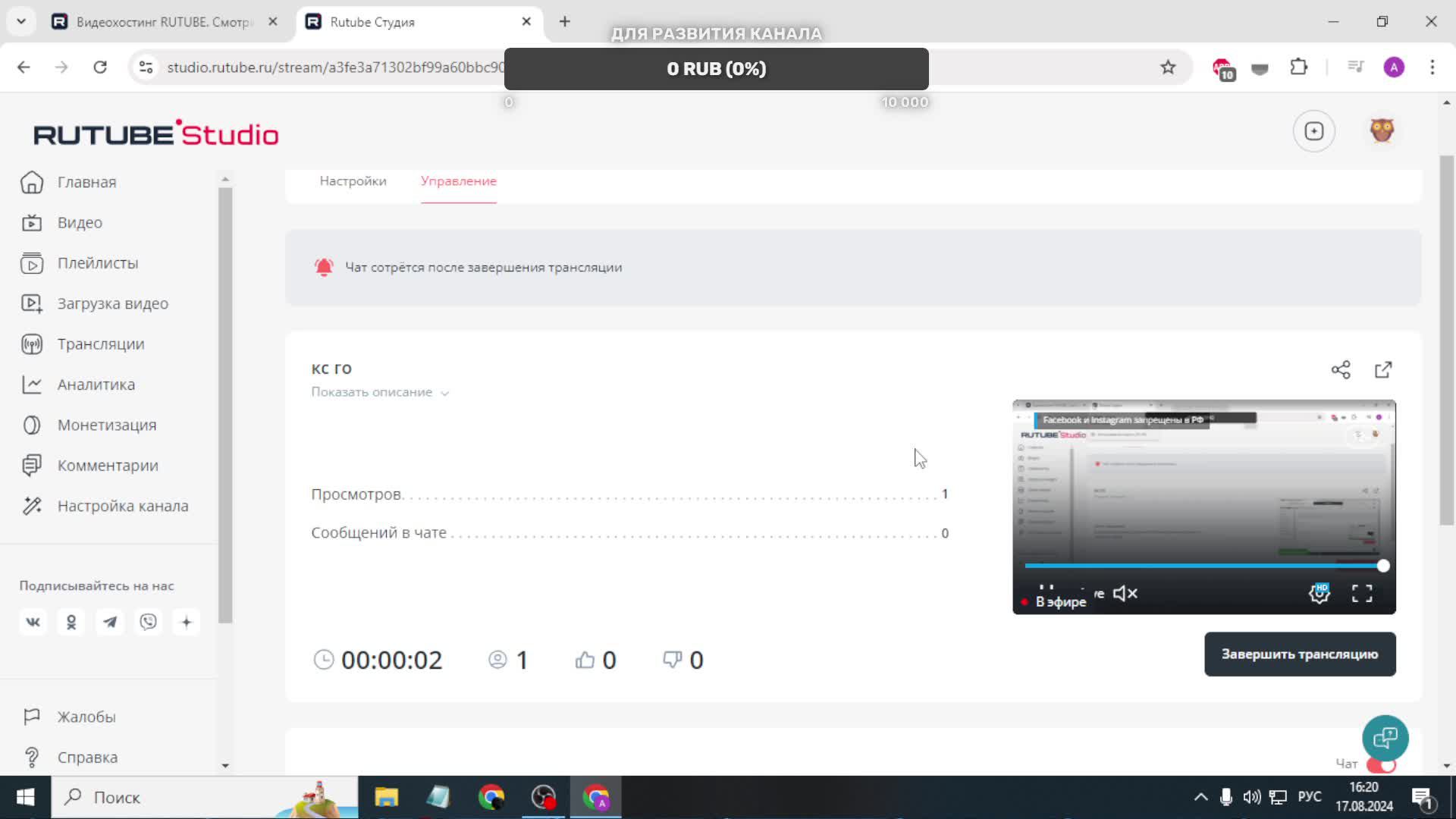Viewport: 1456px width, 819px height.
Task: Click the share stream icon
Action: [1340, 369]
